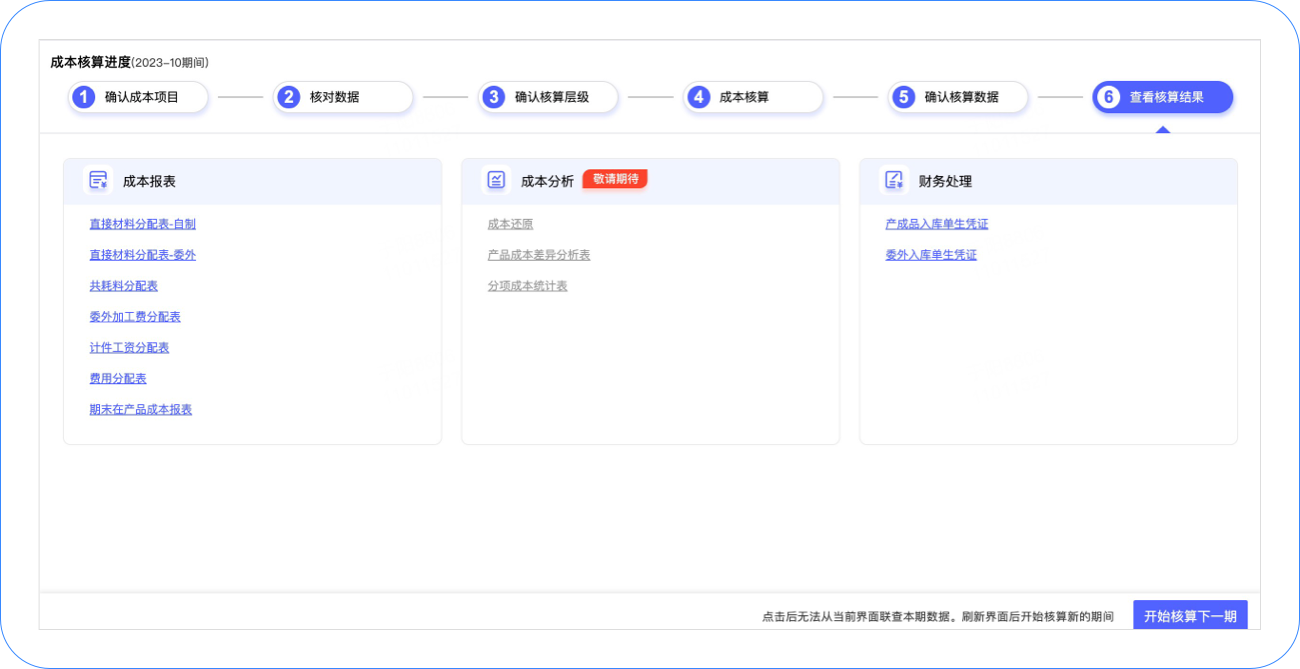Open 直接材料分配表-自制 report
This screenshot has width=1300, height=669.
tap(142, 224)
